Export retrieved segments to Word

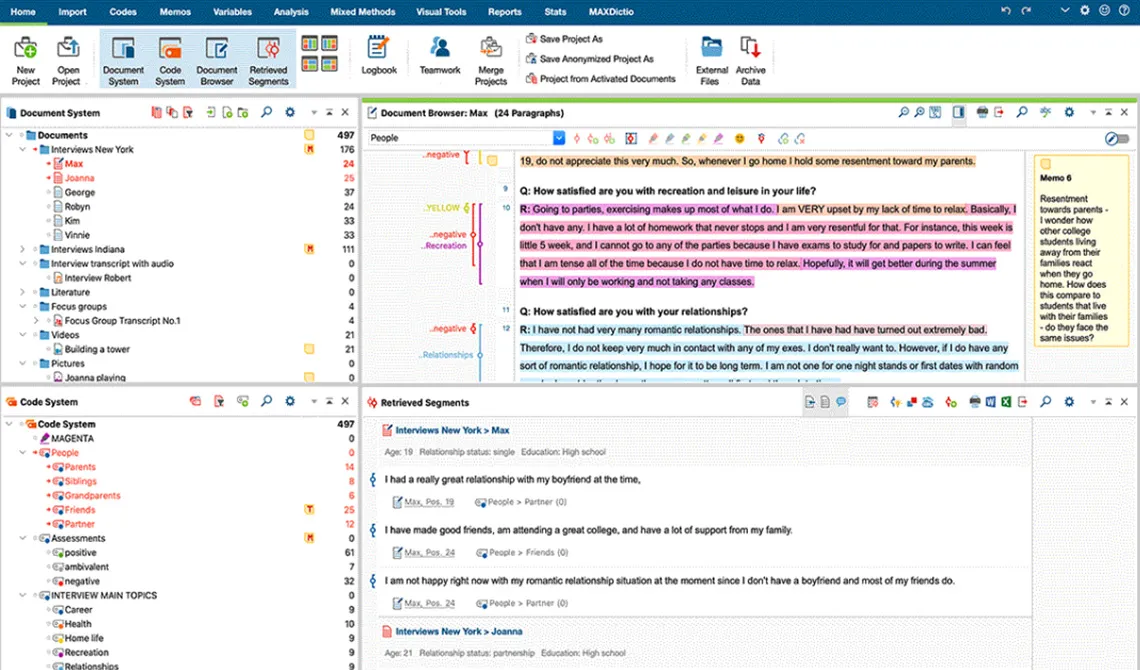point(990,402)
